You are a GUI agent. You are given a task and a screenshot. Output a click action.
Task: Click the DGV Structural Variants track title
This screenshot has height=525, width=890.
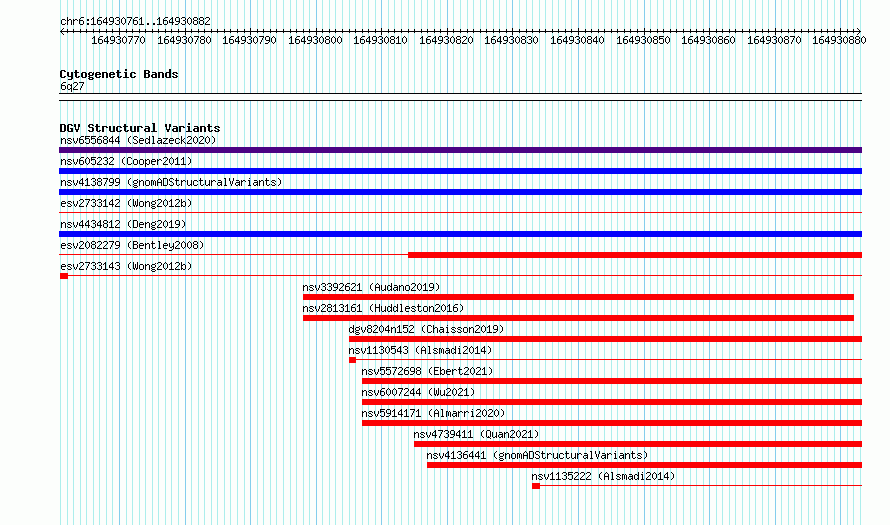pyautogui.click(x=140, y=128)
